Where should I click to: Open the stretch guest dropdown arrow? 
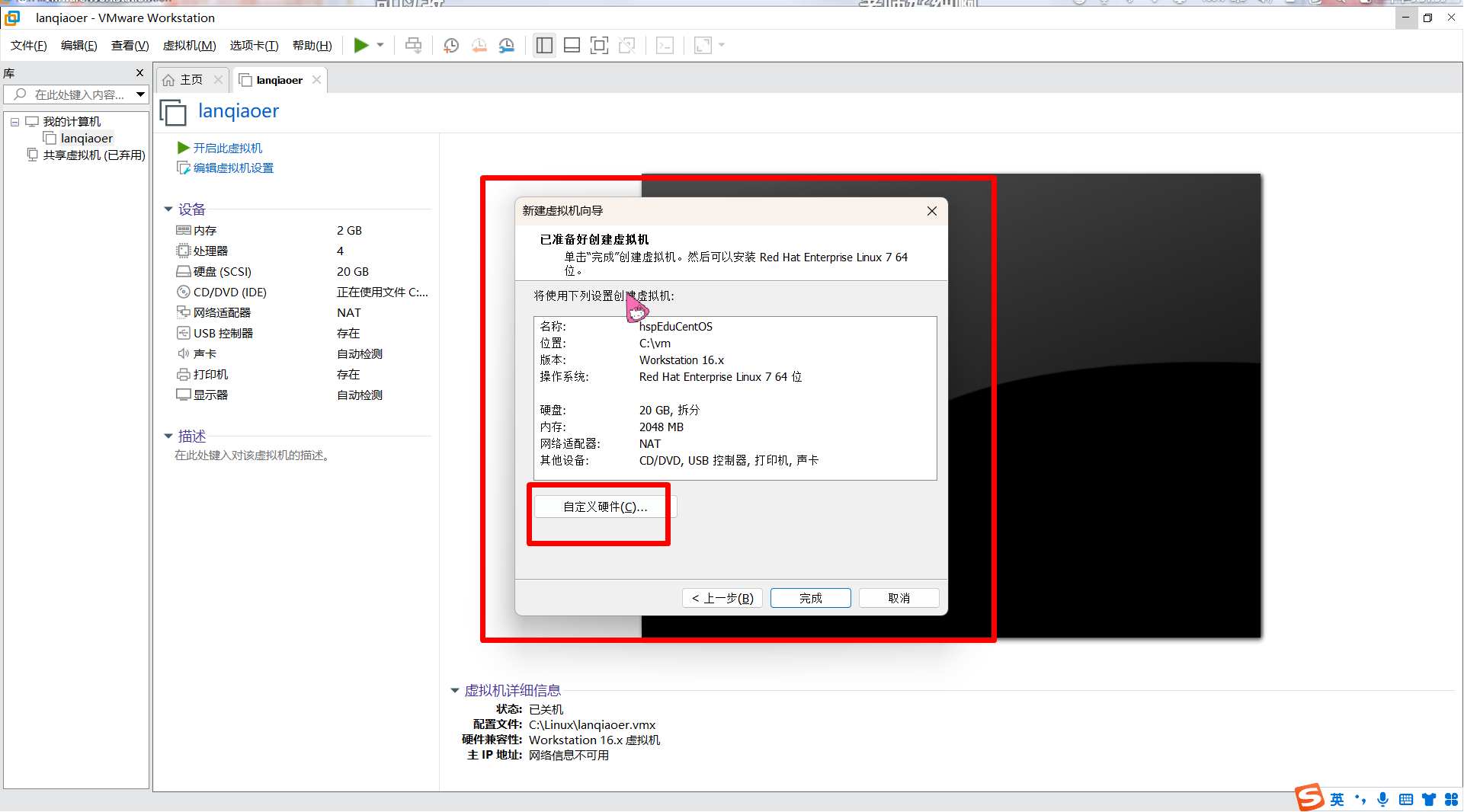722,46
